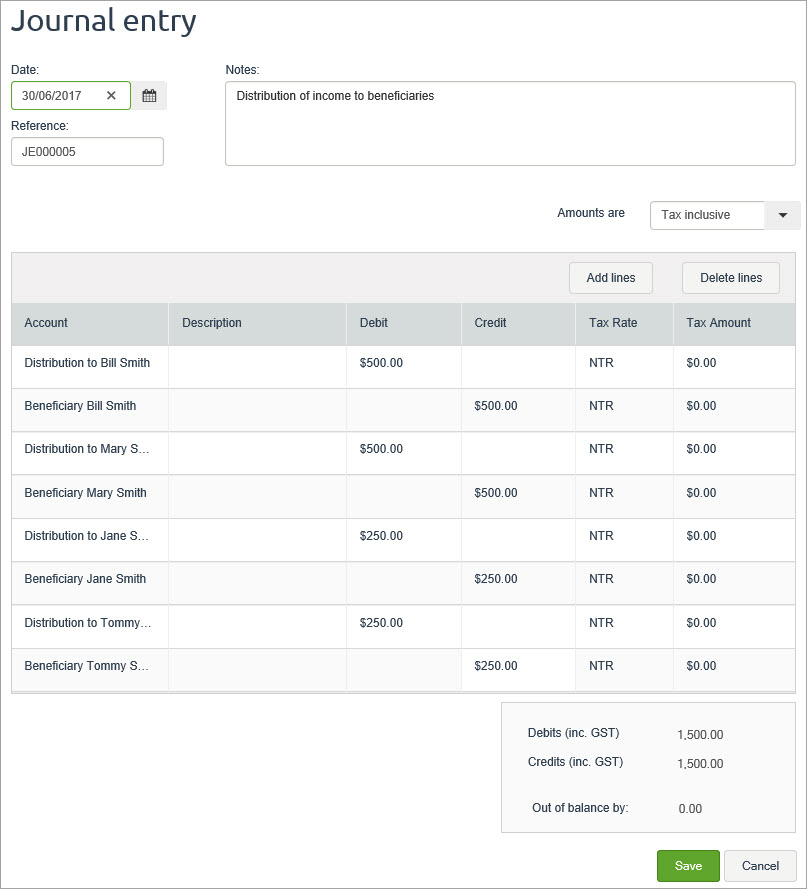Select the Distribution to Bill Smith account cell
Screen dimensions: 807x889
click(x=88, y=363)
